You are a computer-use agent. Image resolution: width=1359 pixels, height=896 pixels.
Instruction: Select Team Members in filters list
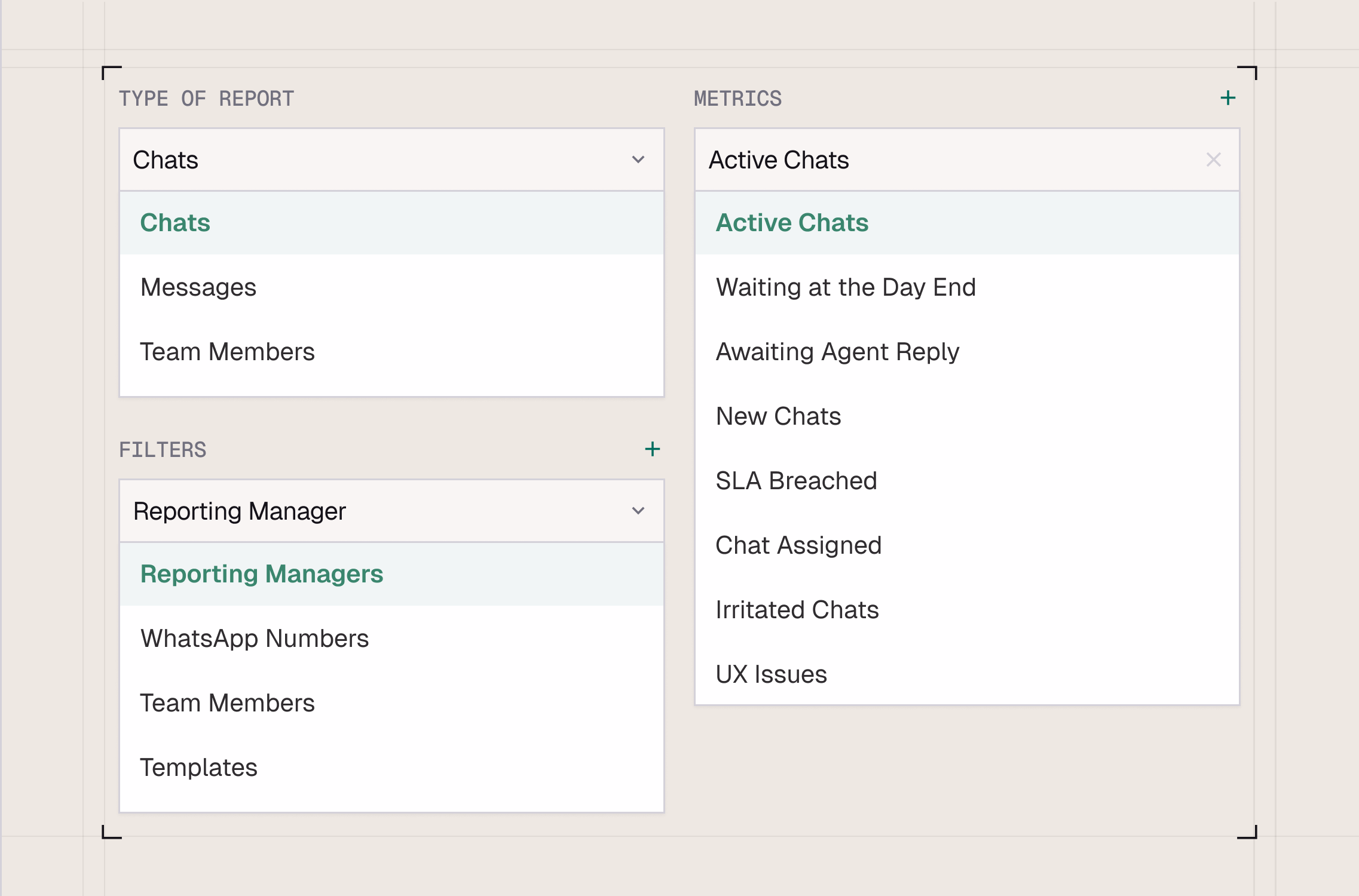227,703
